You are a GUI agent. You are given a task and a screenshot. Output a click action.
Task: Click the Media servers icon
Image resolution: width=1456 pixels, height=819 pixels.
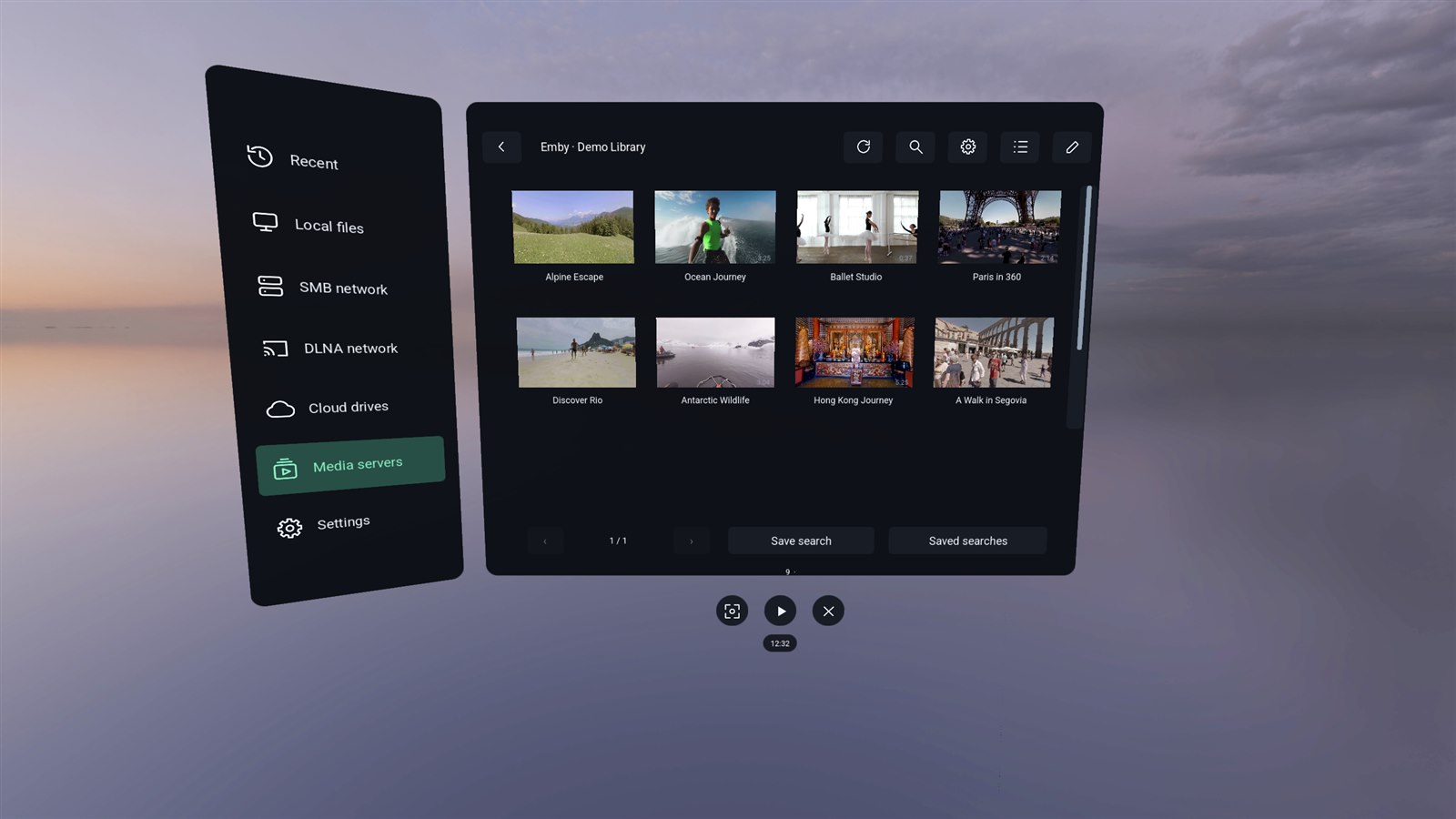click(x=286, y=469)
